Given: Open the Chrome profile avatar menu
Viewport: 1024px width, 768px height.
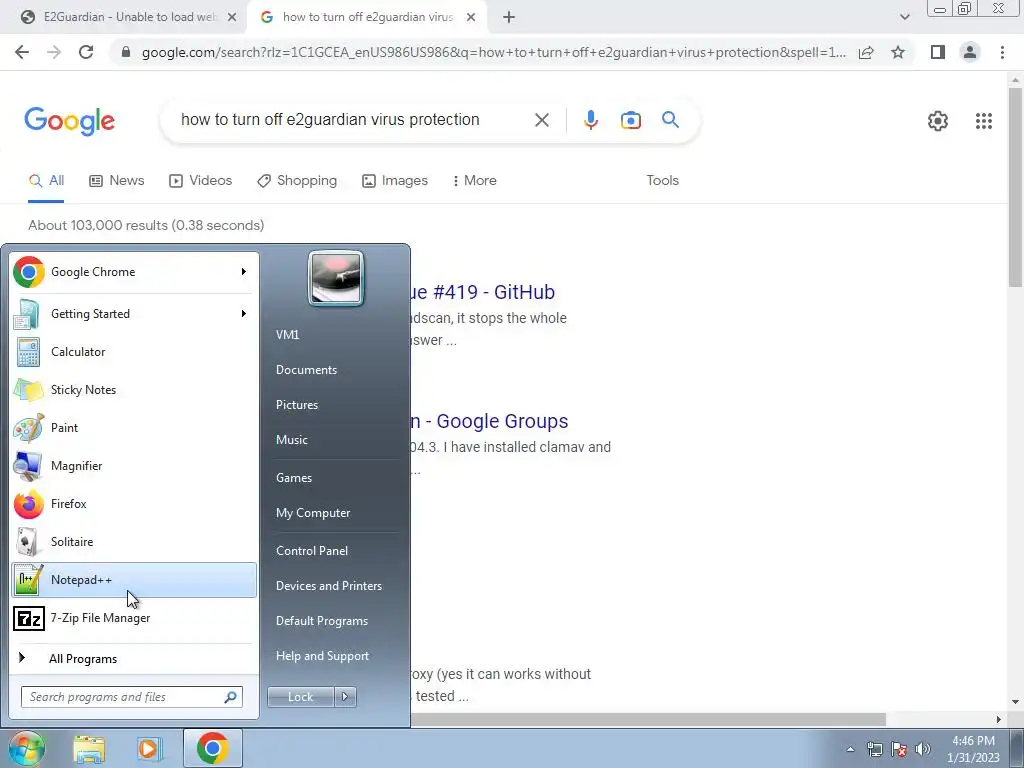Looking at the screenshot, I should pos(970,52).
